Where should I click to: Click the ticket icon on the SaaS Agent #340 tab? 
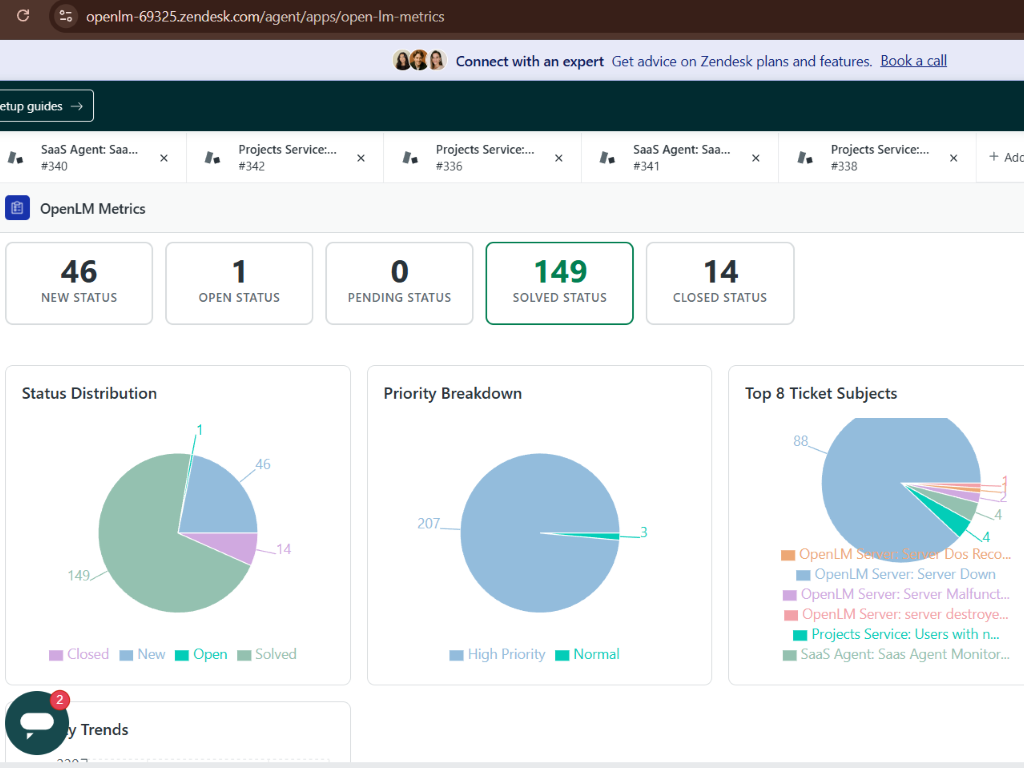[x=15, y=156]
